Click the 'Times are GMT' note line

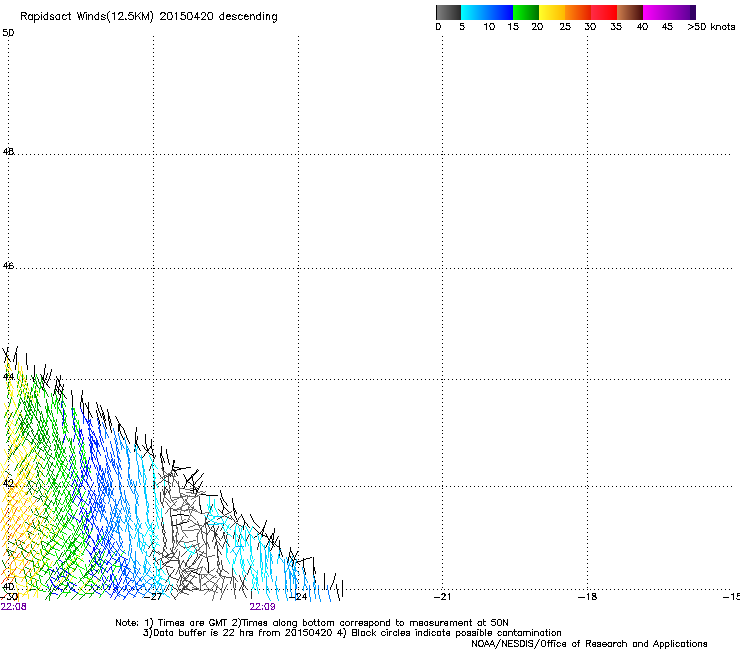click(312, 623)
